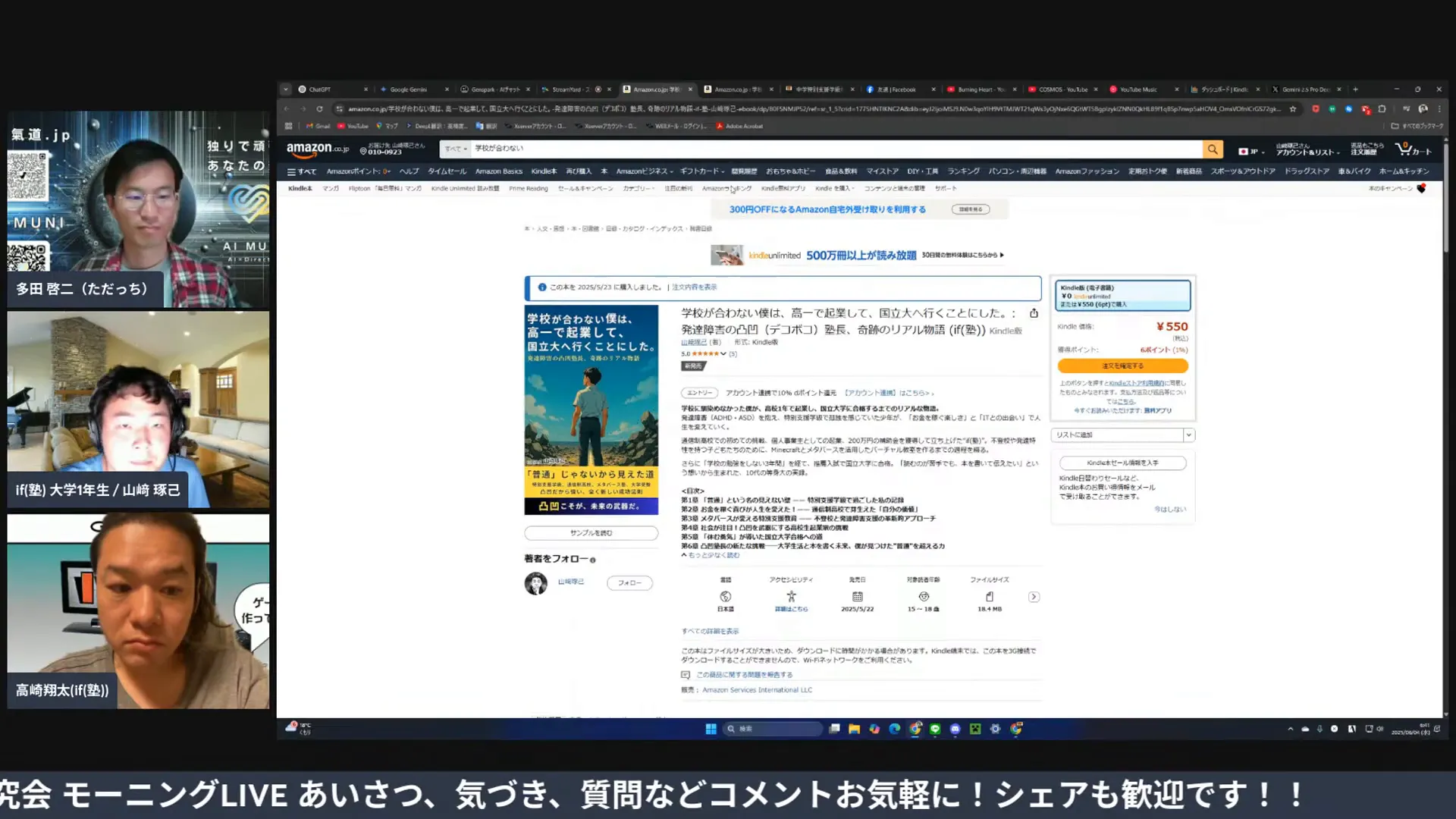
Task: Open Discord from the taskbar
Action: pyautogui.click(x=955, y=729)
